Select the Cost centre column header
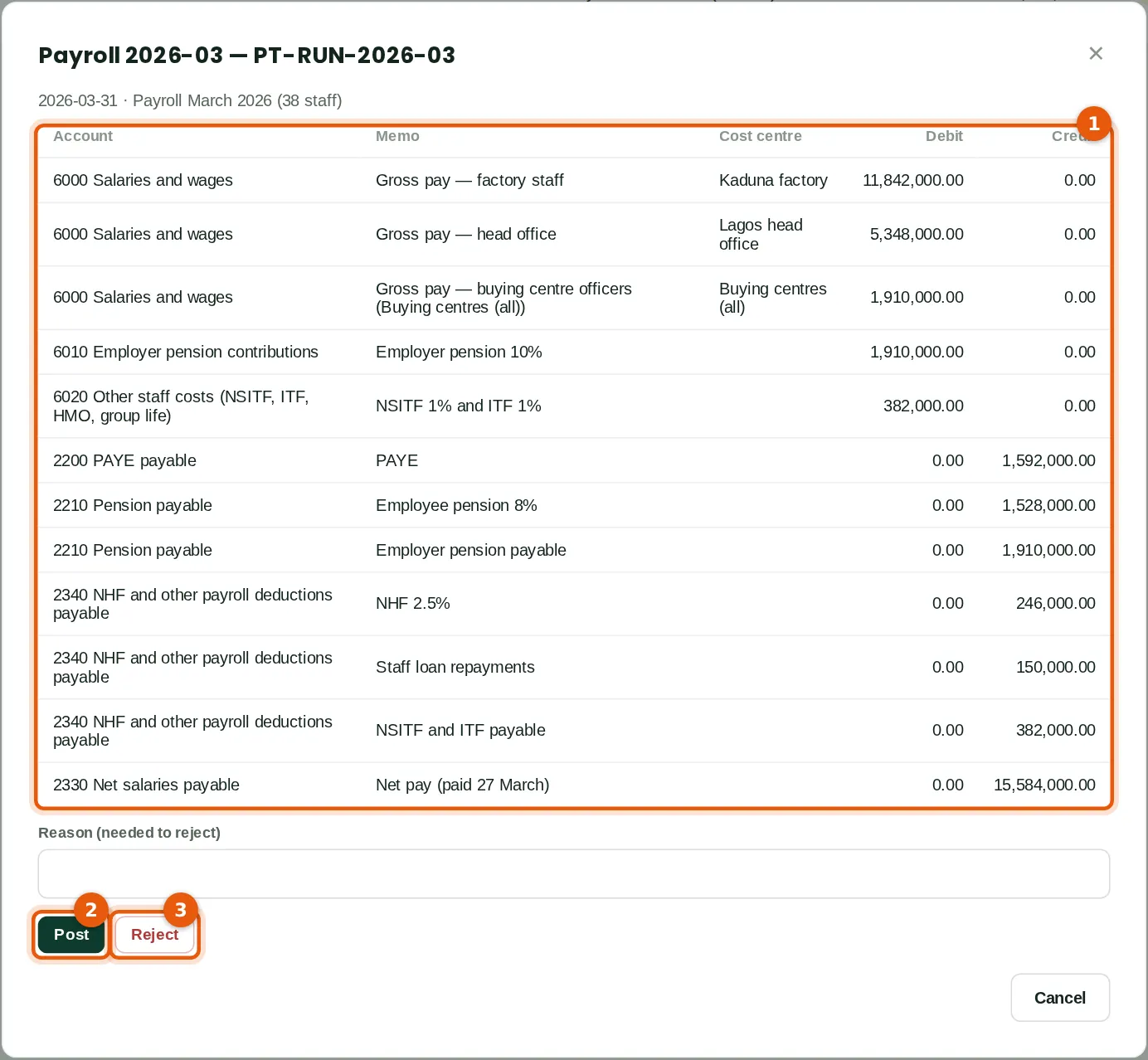This screenshot has width=1148, height=1060. coord(761,136)
